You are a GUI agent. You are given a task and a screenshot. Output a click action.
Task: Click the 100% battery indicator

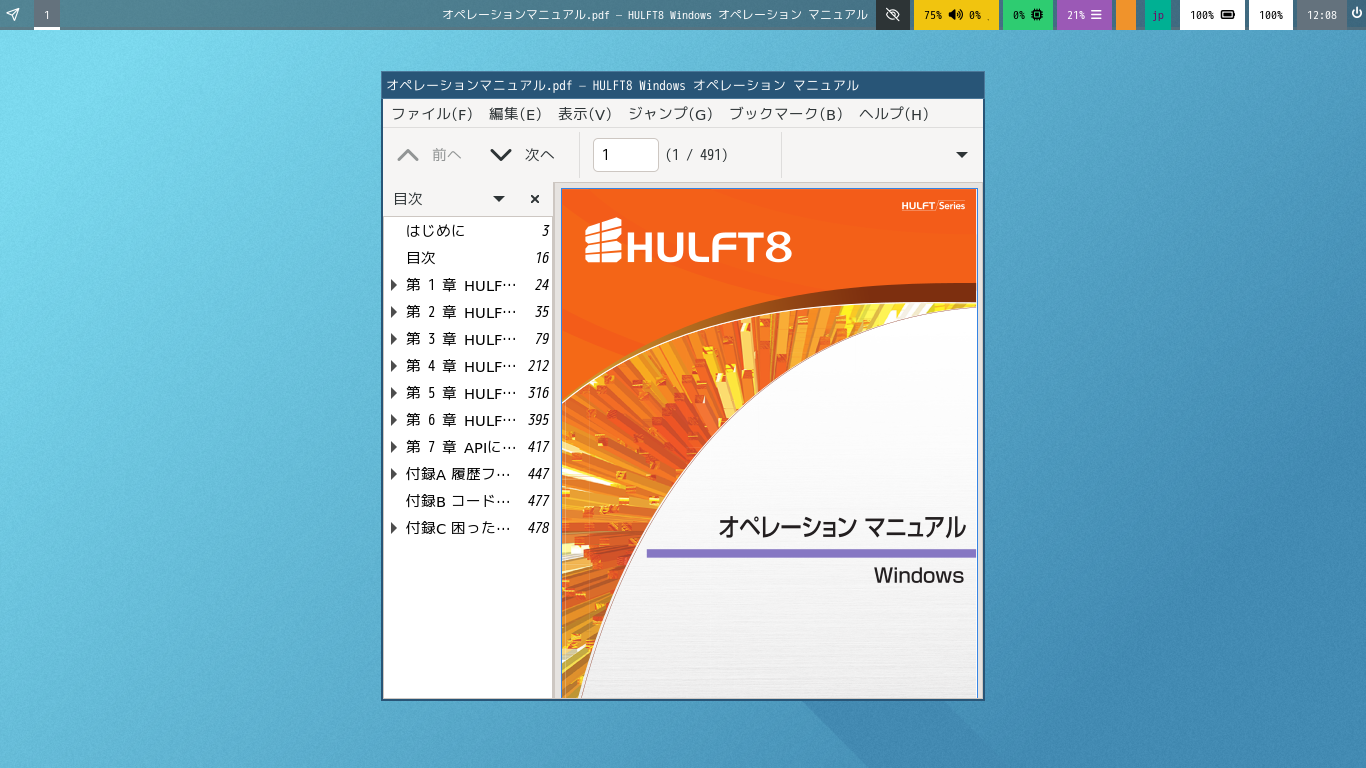[x=1212, y=15]
